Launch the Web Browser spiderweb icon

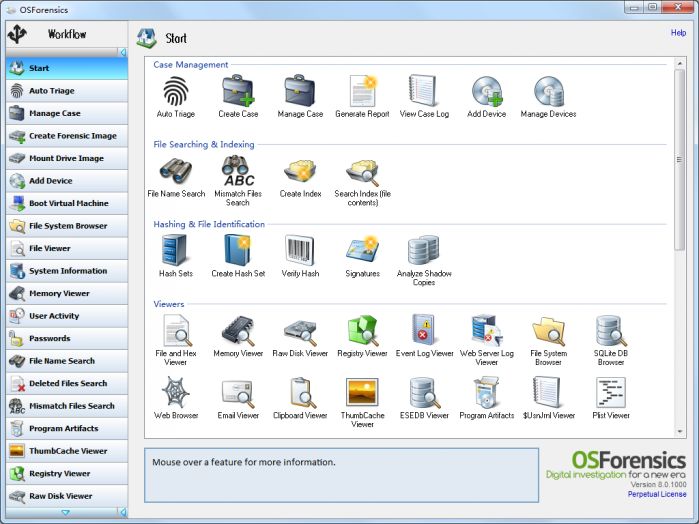[176, 393]
